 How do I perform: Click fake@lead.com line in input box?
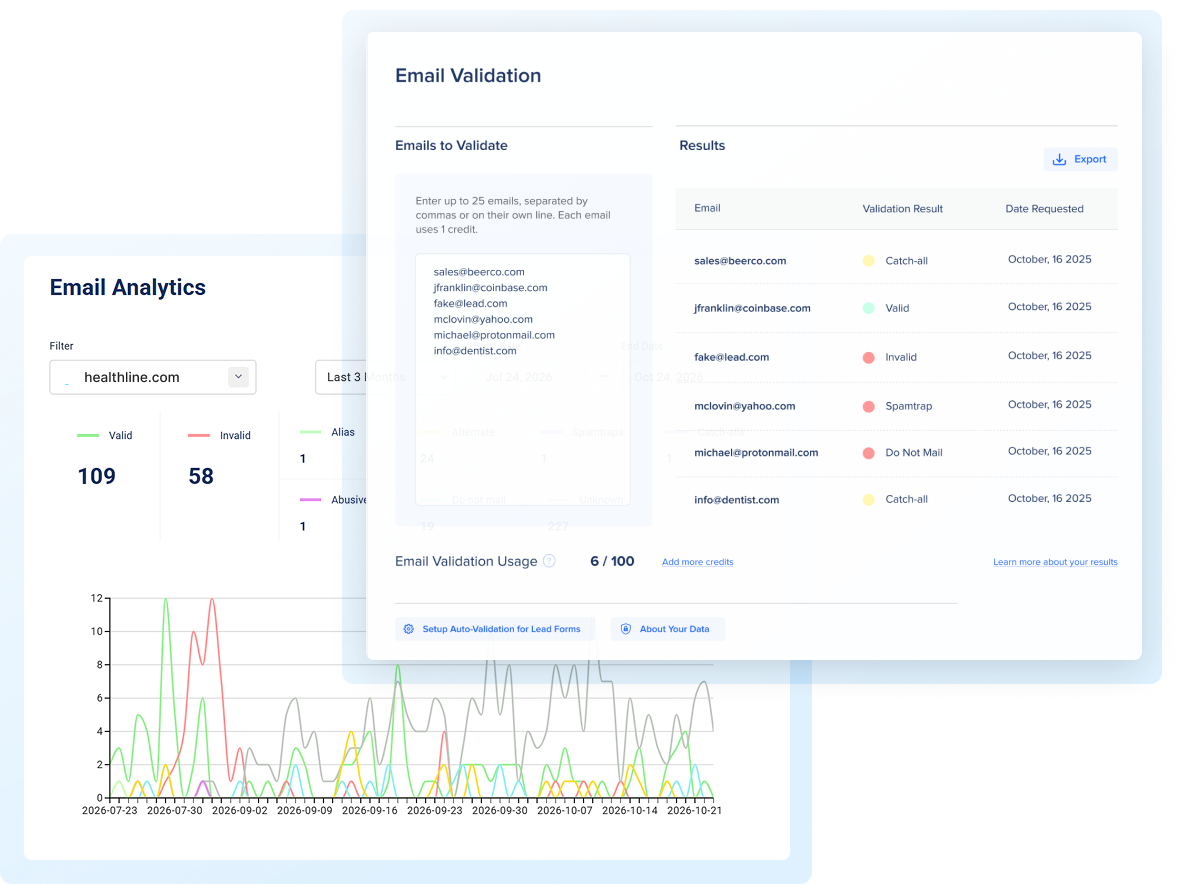coord(470,304)
